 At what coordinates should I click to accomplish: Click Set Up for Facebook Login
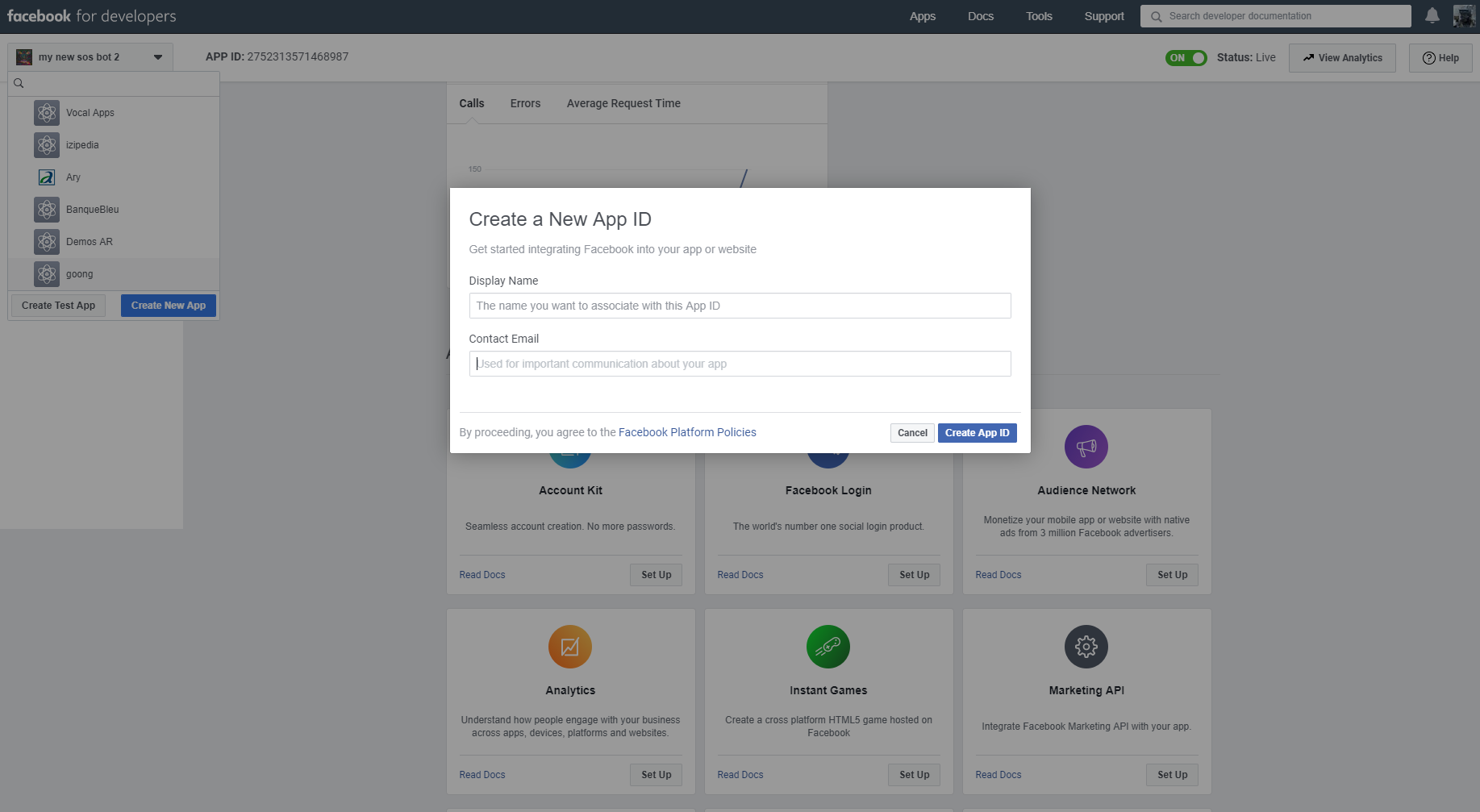click(914, 575)
